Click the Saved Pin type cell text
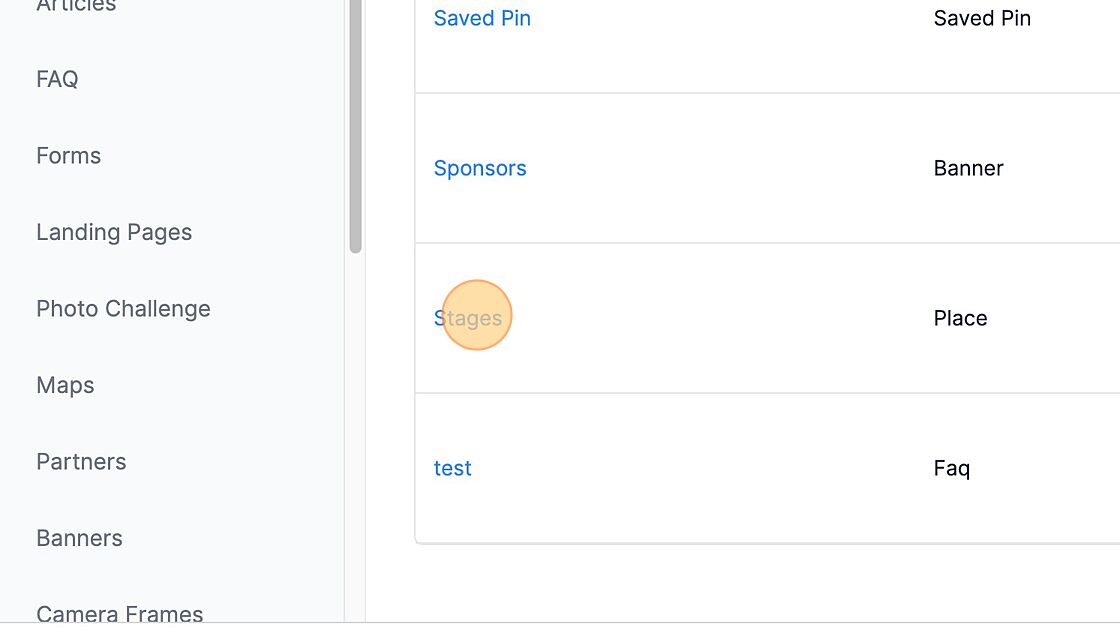 coord(981,18)
